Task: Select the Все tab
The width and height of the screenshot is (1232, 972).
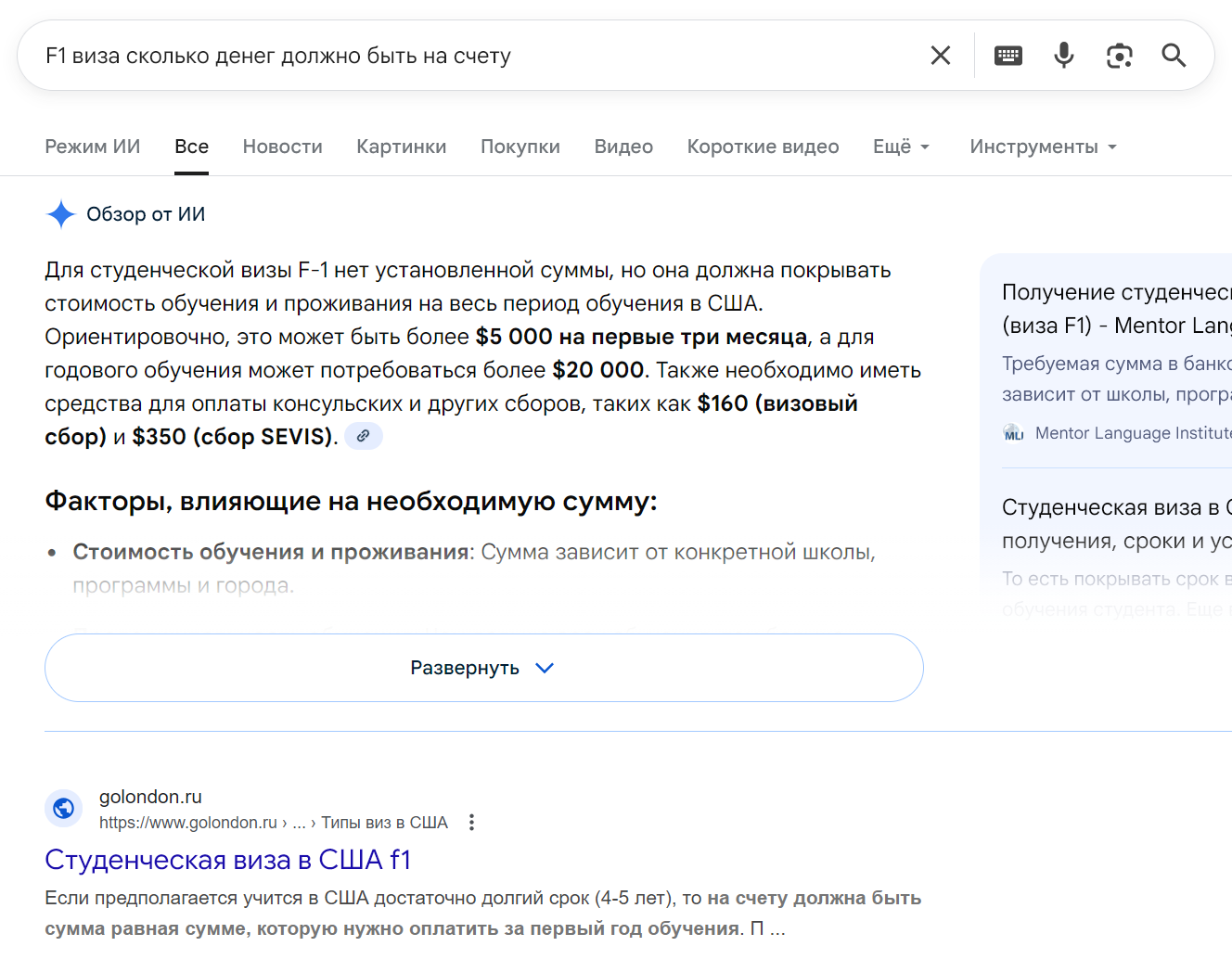Action: click(192, 147)
